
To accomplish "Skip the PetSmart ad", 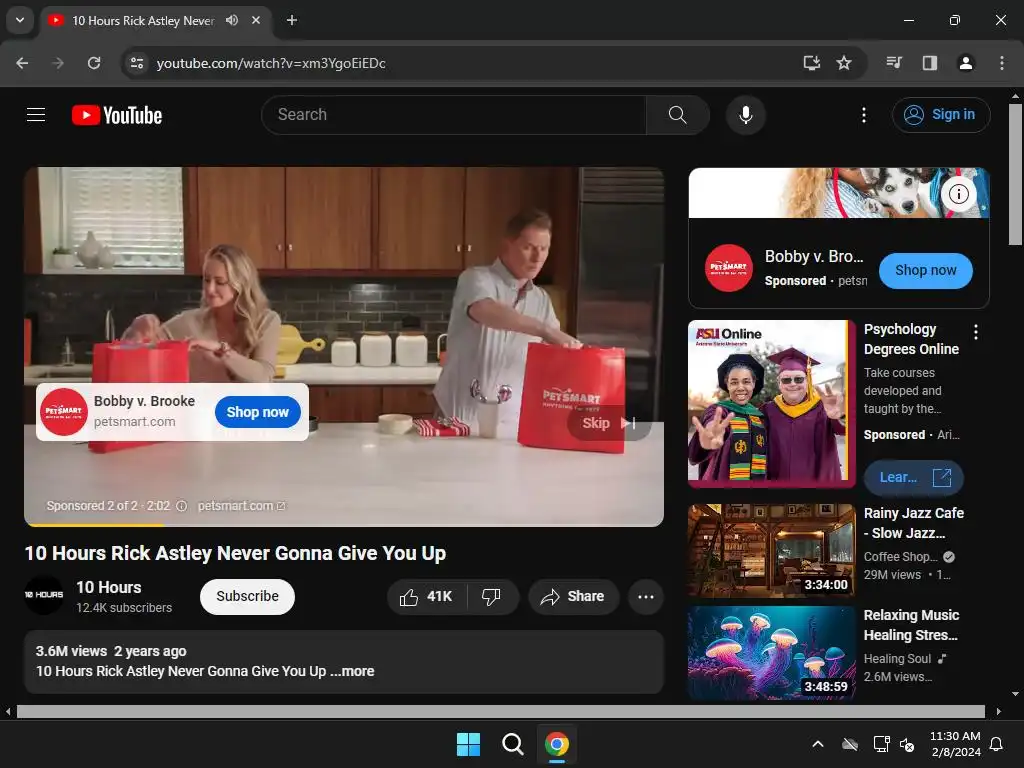I will 608,423.
